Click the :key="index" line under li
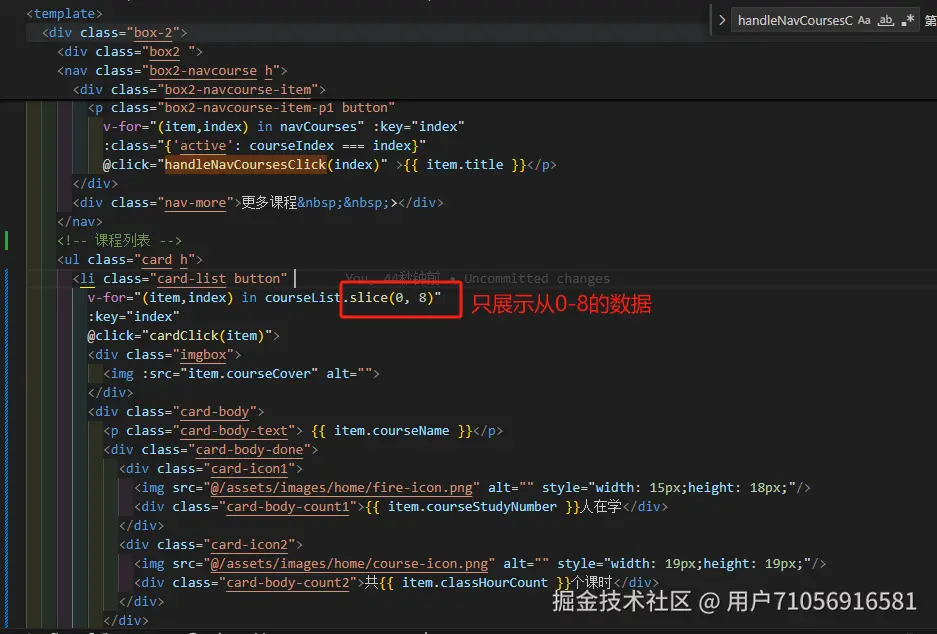 click(134, 317)
